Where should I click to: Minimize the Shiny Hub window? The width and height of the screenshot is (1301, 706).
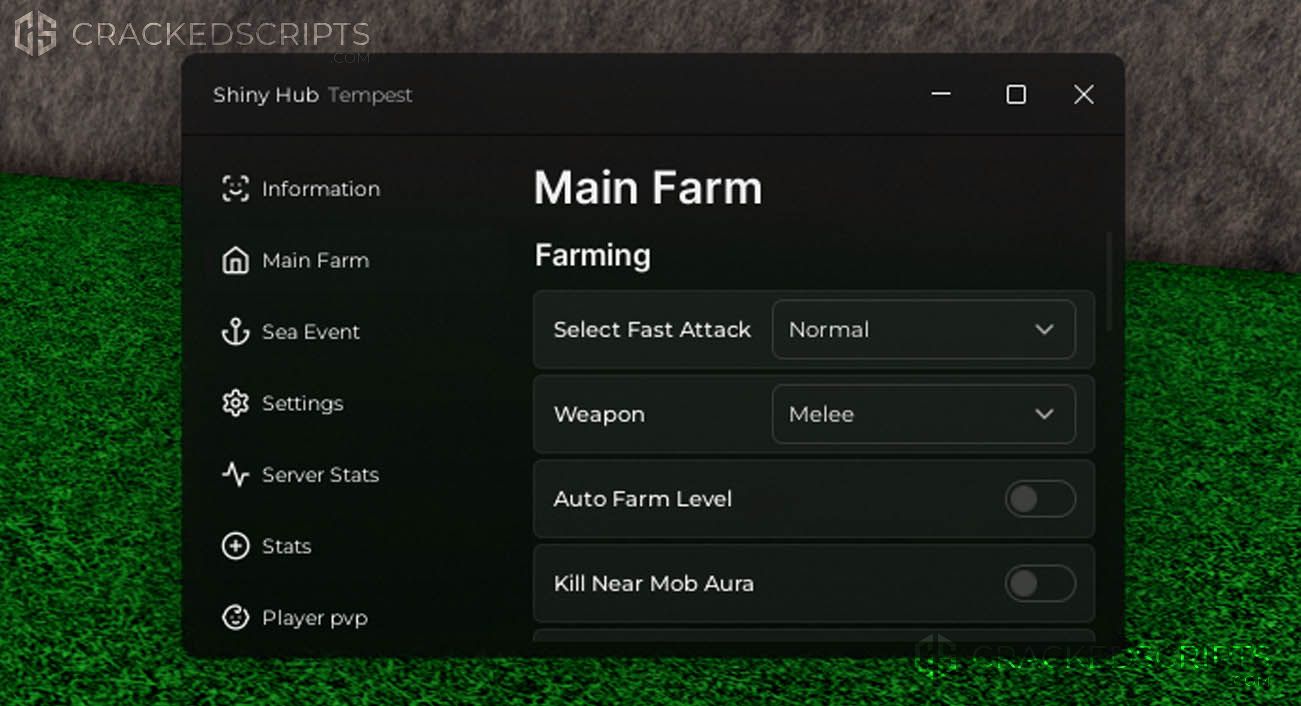point(941,94)
